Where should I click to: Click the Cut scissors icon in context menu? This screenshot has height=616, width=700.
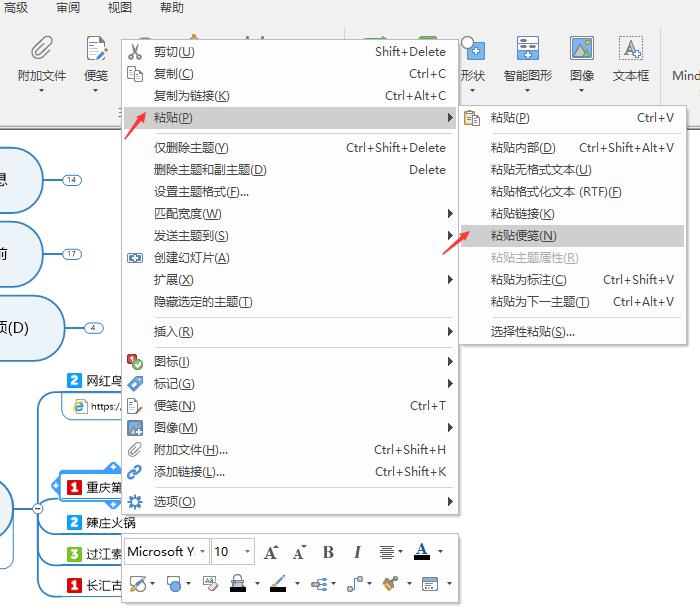135,52
